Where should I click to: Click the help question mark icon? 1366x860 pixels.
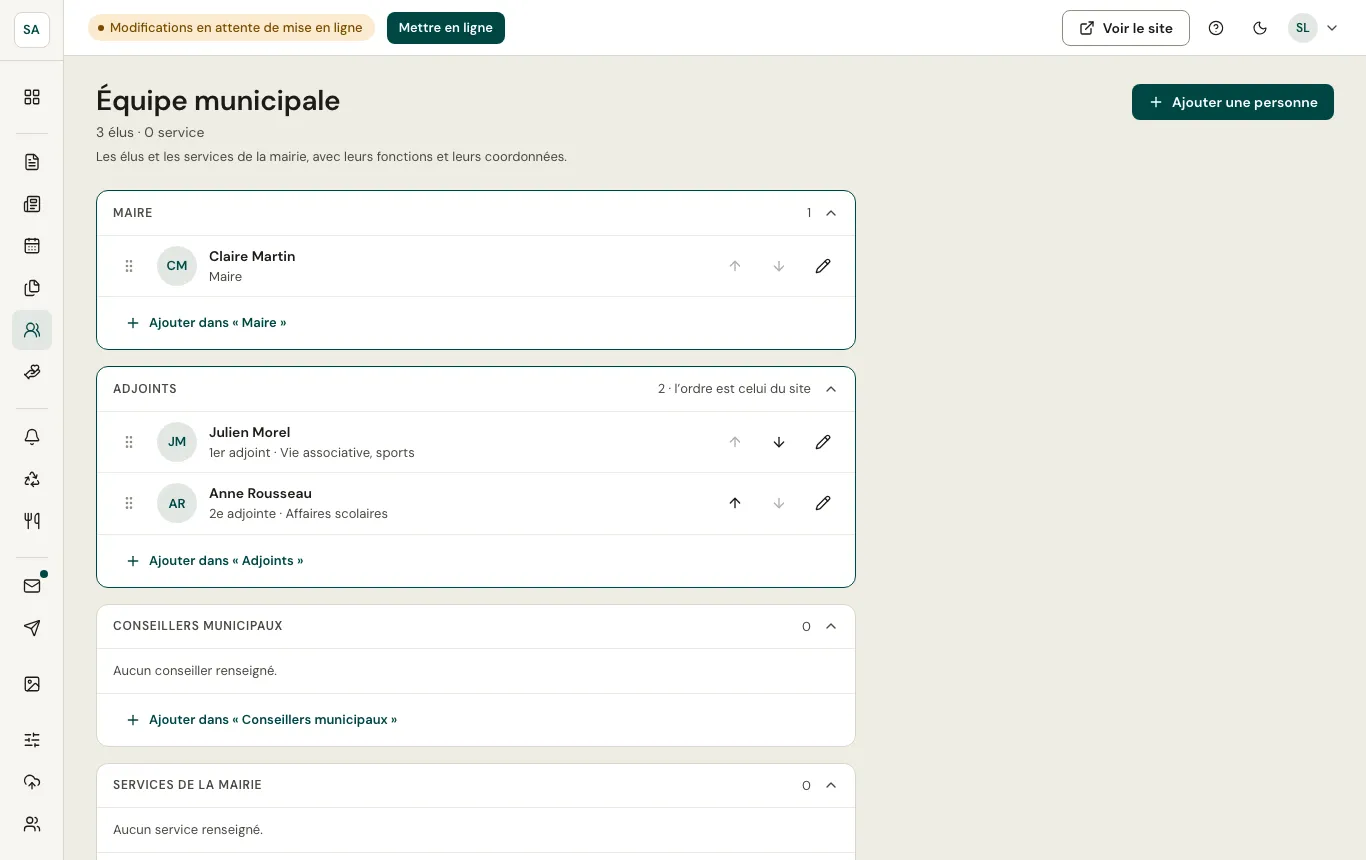tap(1216, 28)
